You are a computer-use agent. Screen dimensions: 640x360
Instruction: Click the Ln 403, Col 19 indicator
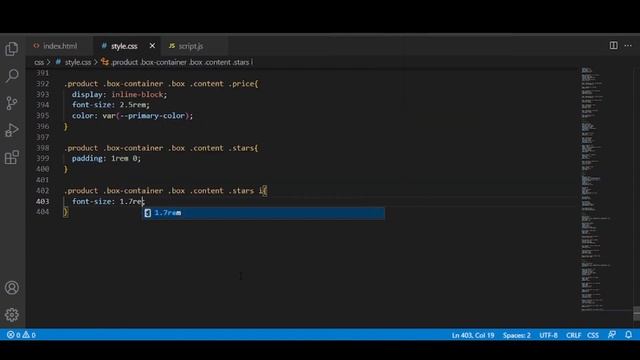coord(473,335)
